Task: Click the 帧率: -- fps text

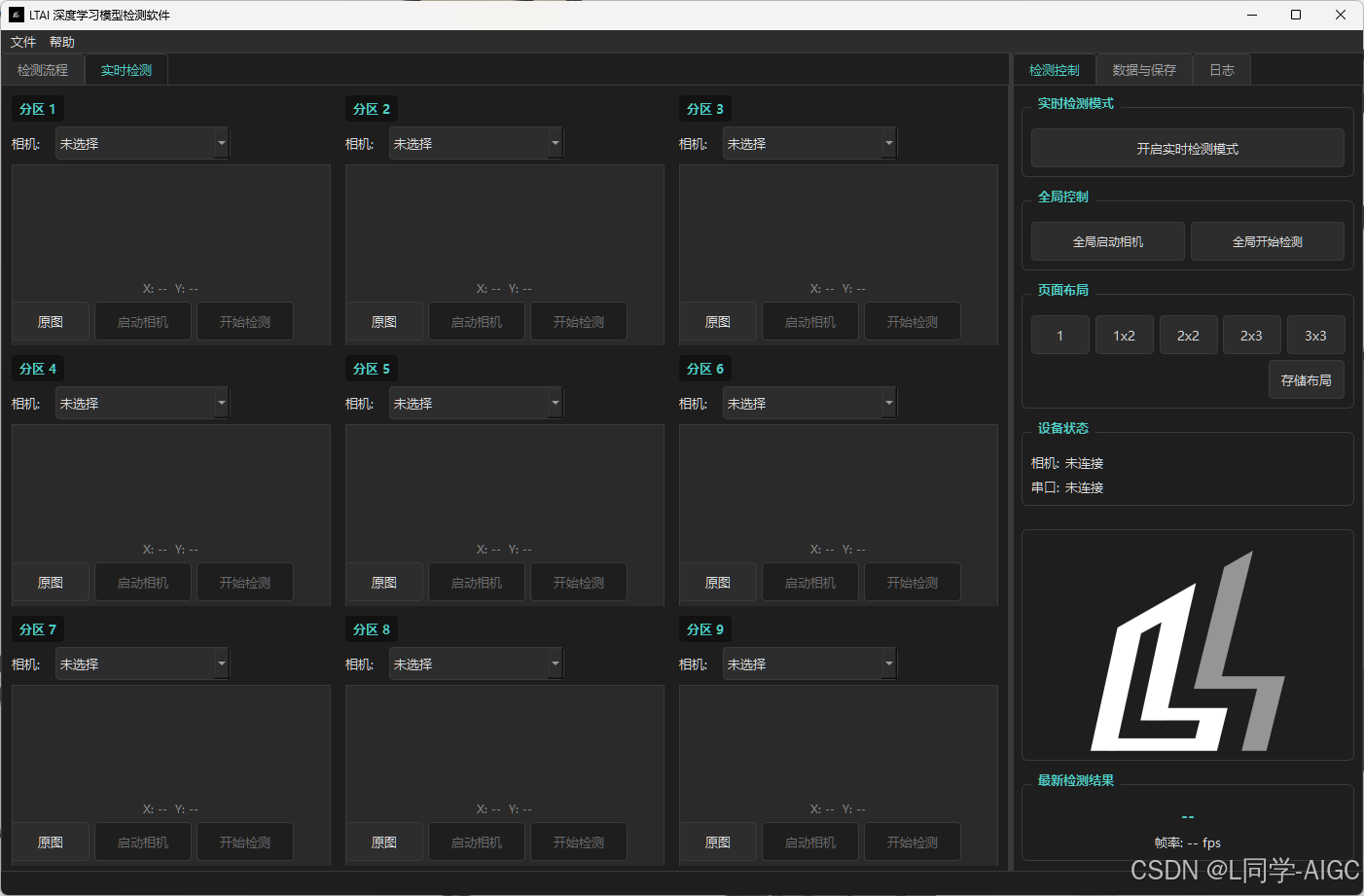Action: pyautogui.click(x=1188, y=843)
